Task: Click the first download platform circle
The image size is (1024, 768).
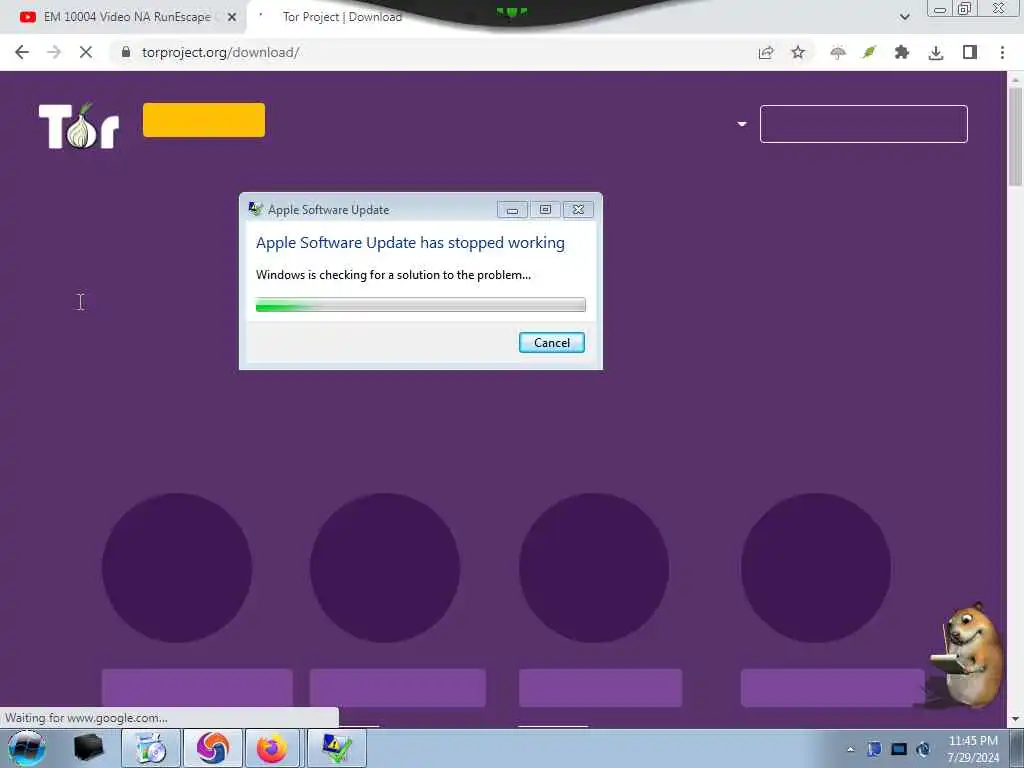Action: (176, 568)
